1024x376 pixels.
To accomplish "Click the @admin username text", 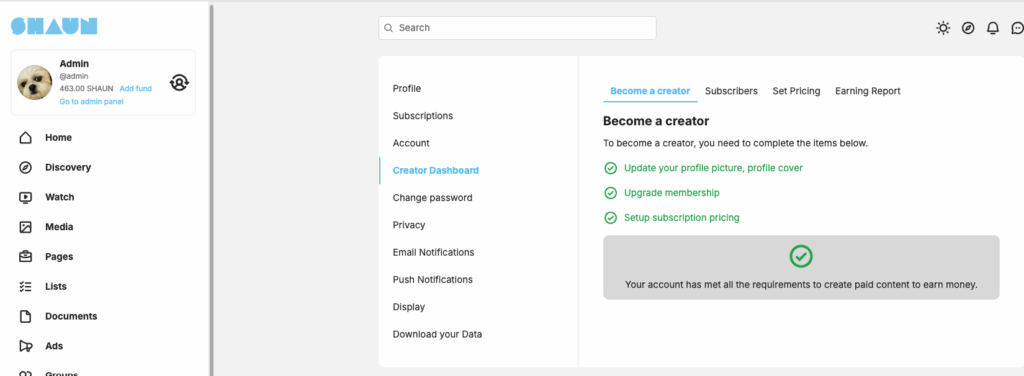I will (74, 76).
